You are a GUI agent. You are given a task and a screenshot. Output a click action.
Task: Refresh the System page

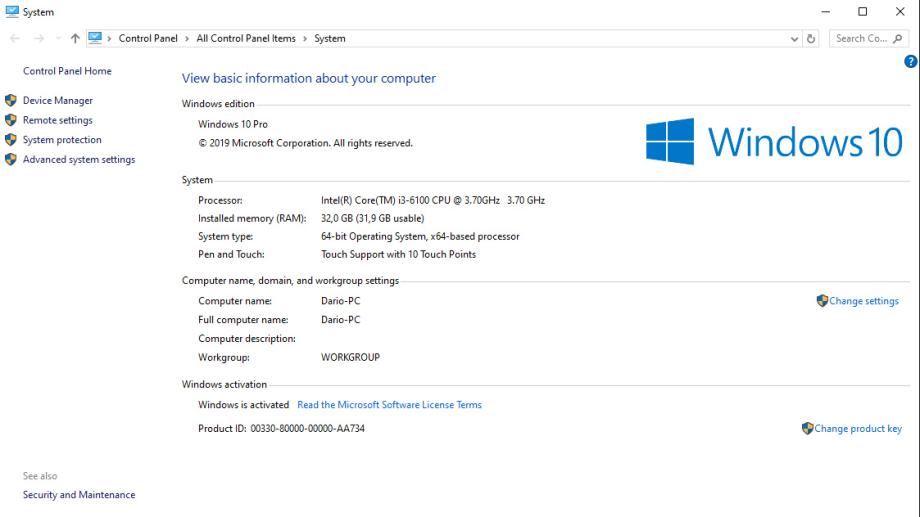pyautogui.click(x=812, y=39)
